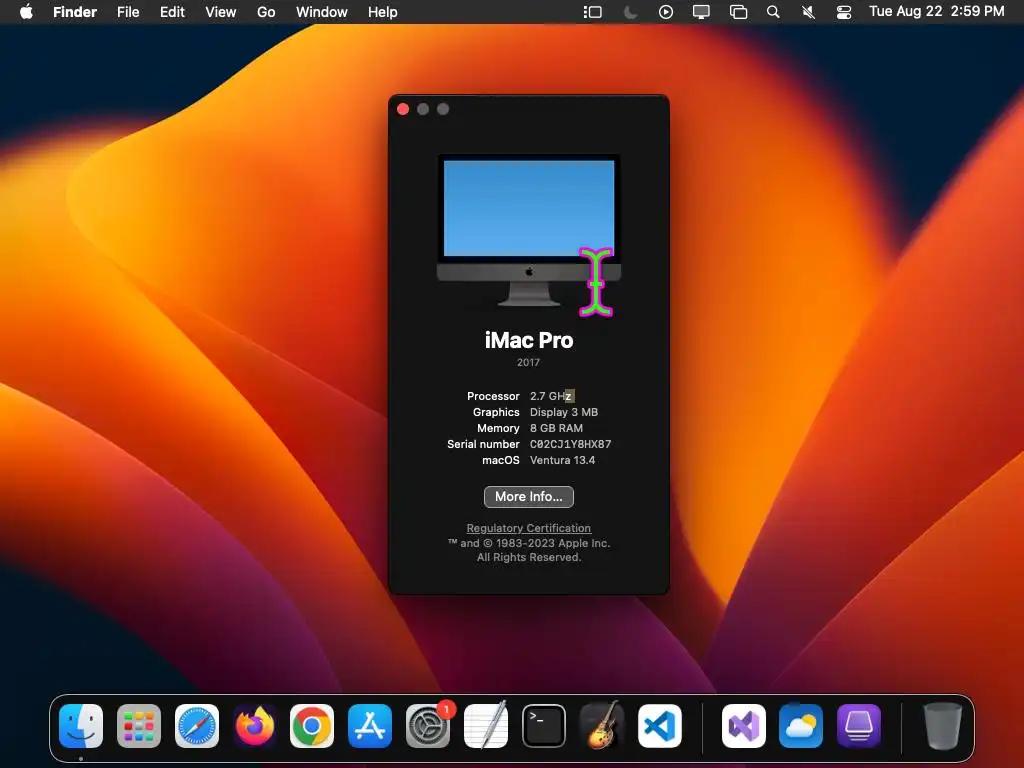The width and height of the screenshot is (1024, 768).
Task: Open the Apple menu
Action: click(26, 12)
